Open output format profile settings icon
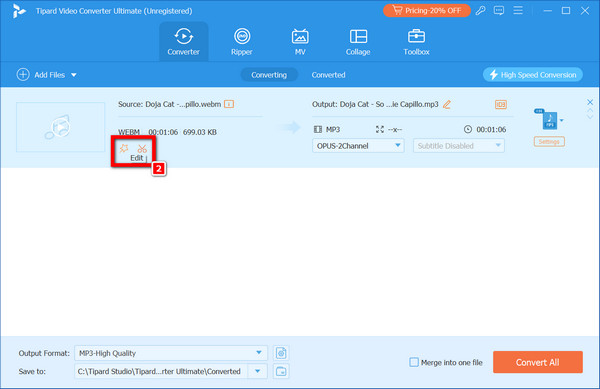Screen dimensions: 600x389 (x=281, y=353)
